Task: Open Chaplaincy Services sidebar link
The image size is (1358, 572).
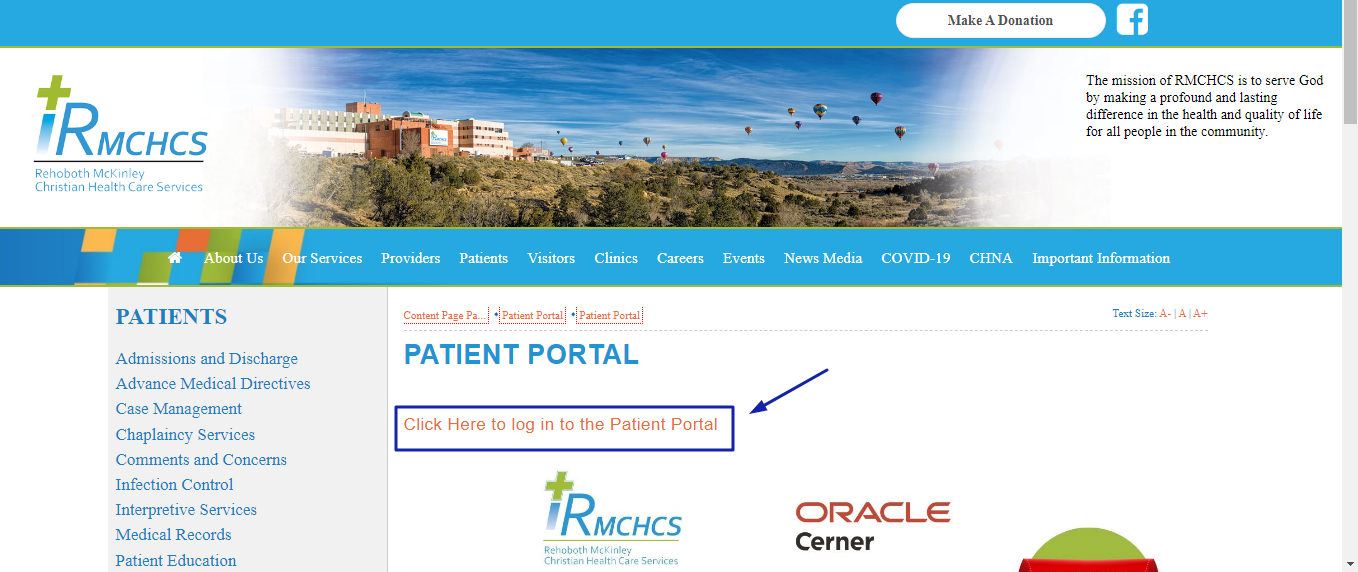Action: [185, 434]
